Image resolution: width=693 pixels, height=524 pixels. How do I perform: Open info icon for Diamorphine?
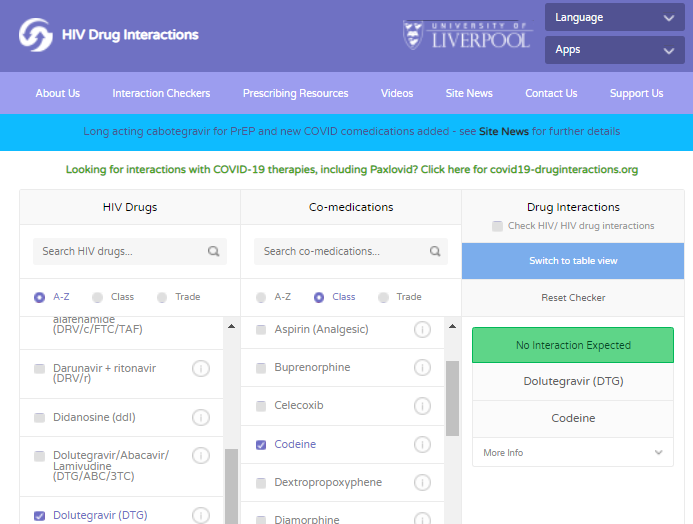tap(423, 518)
